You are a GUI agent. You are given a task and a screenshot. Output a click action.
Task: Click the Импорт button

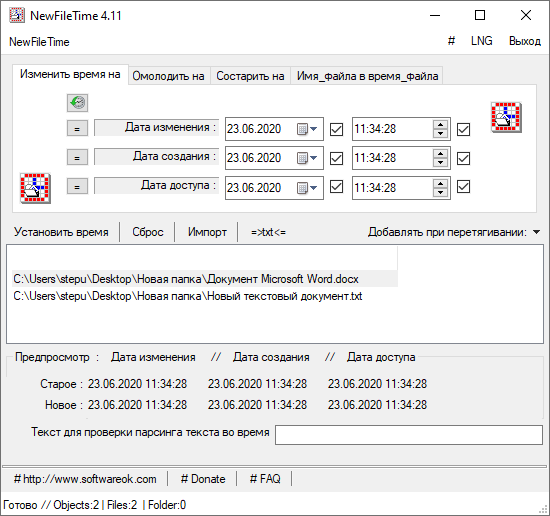(x=207, y=232)
